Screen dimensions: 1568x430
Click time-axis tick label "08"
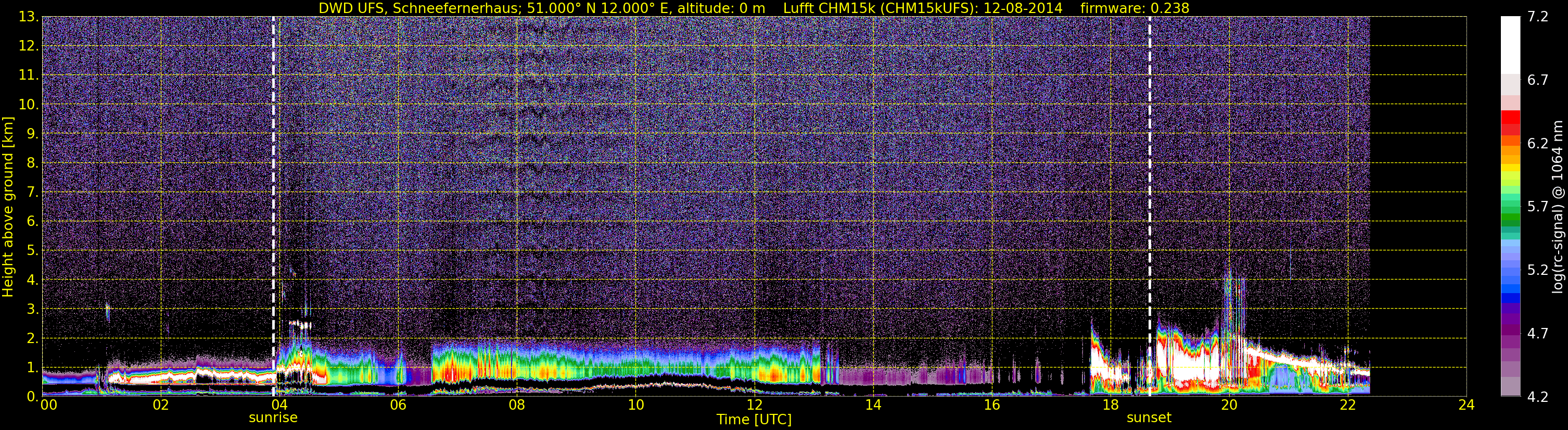point(517,406)
